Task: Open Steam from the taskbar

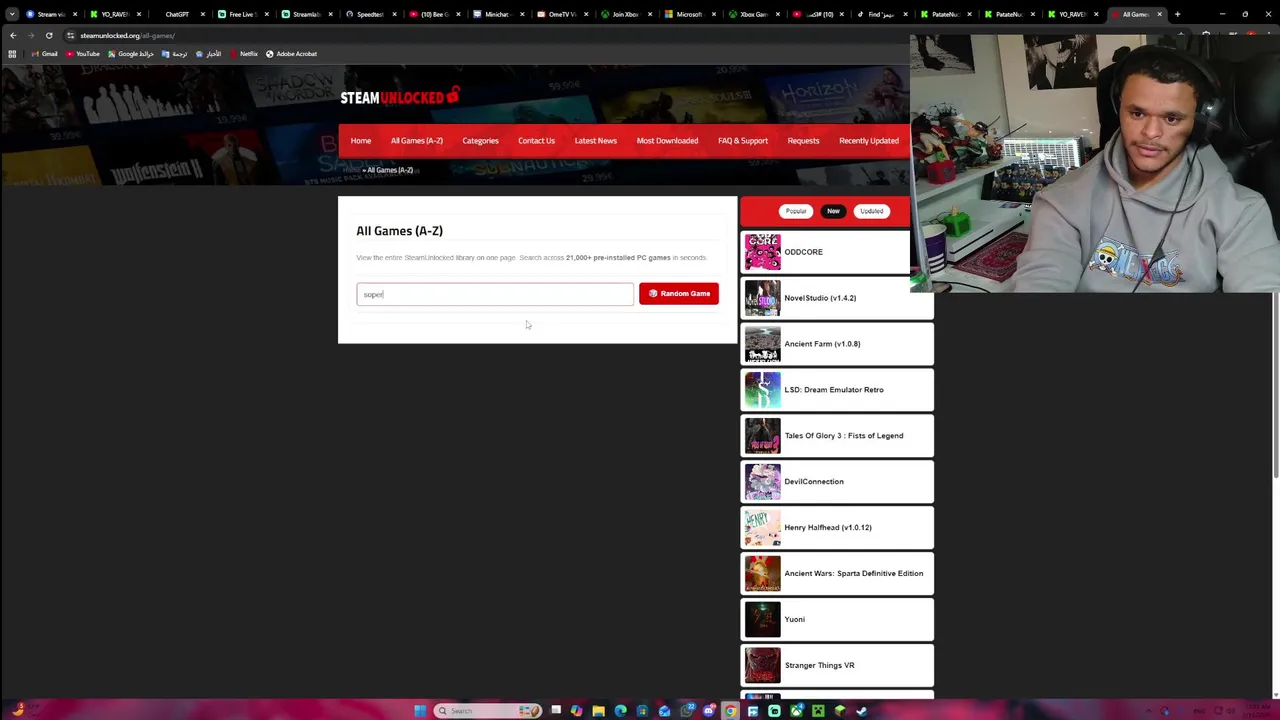Action: tap(863, 711)
